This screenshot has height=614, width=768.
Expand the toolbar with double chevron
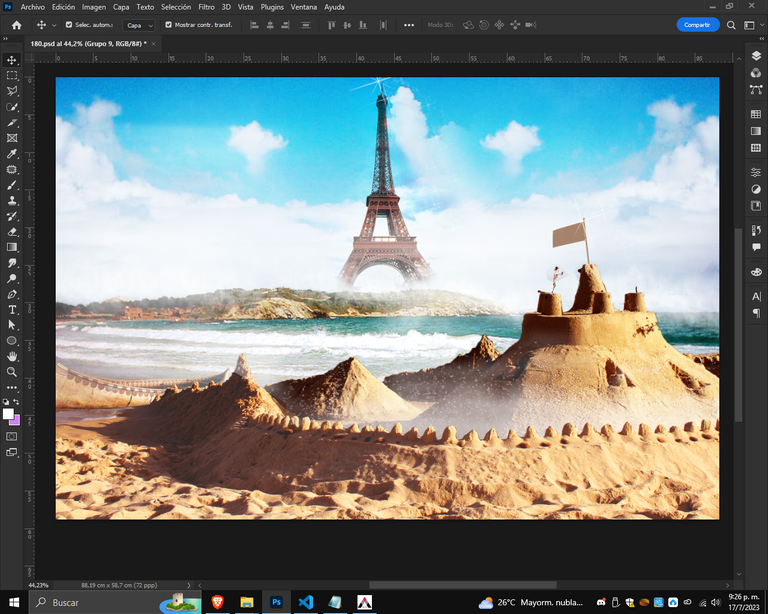point(5,39)
